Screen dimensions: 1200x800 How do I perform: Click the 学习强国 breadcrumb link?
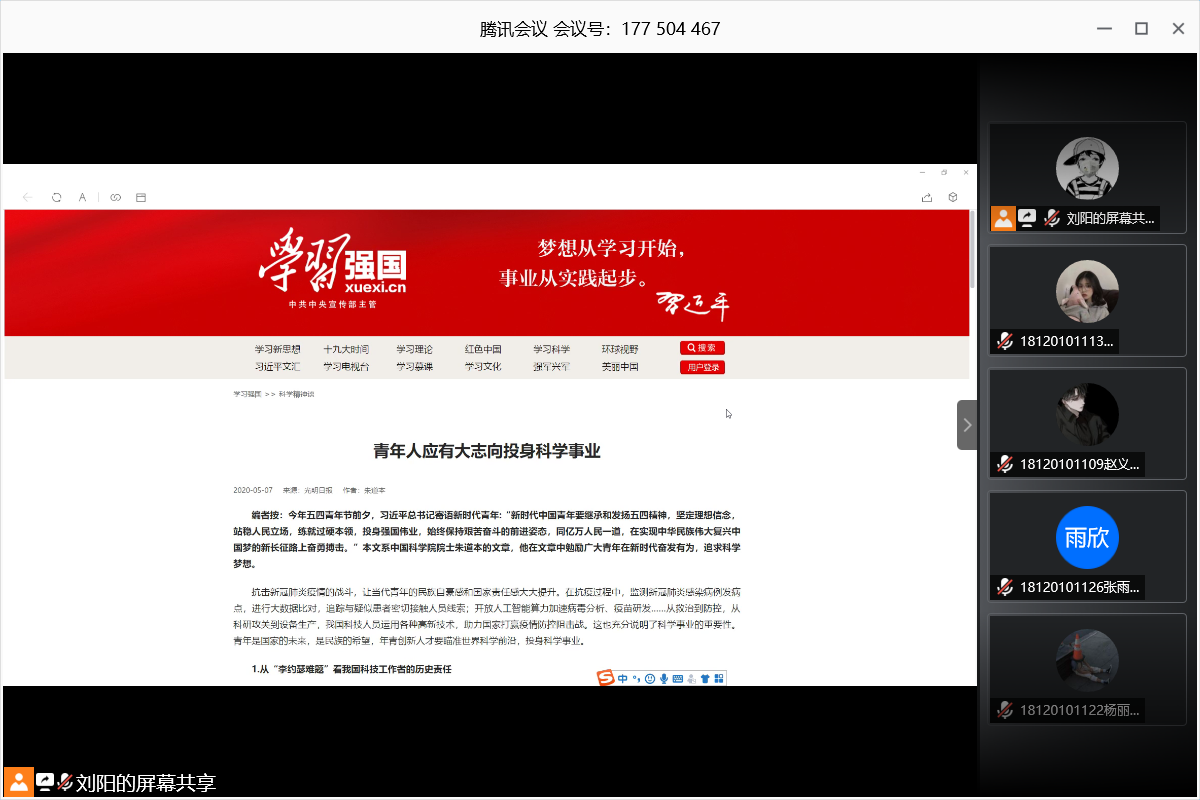[x=246, y=394]
